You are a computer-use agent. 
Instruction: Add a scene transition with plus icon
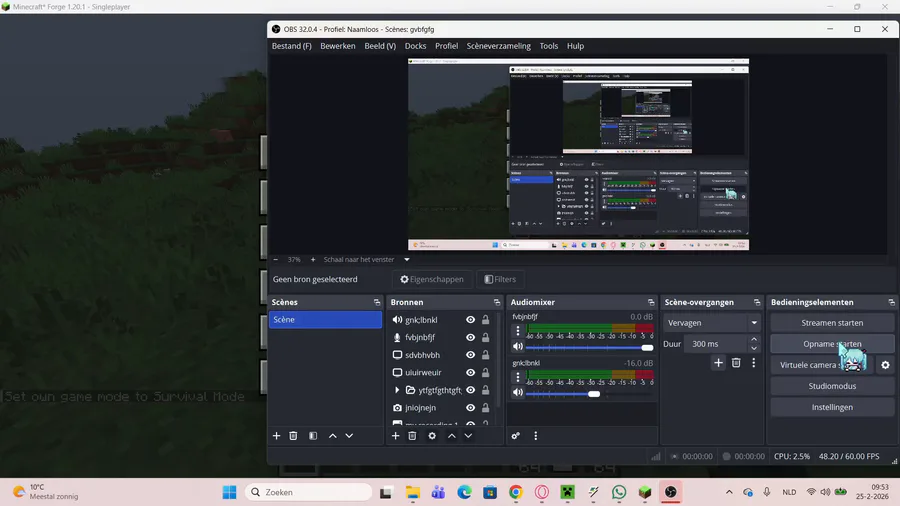[x=718, y=363]
